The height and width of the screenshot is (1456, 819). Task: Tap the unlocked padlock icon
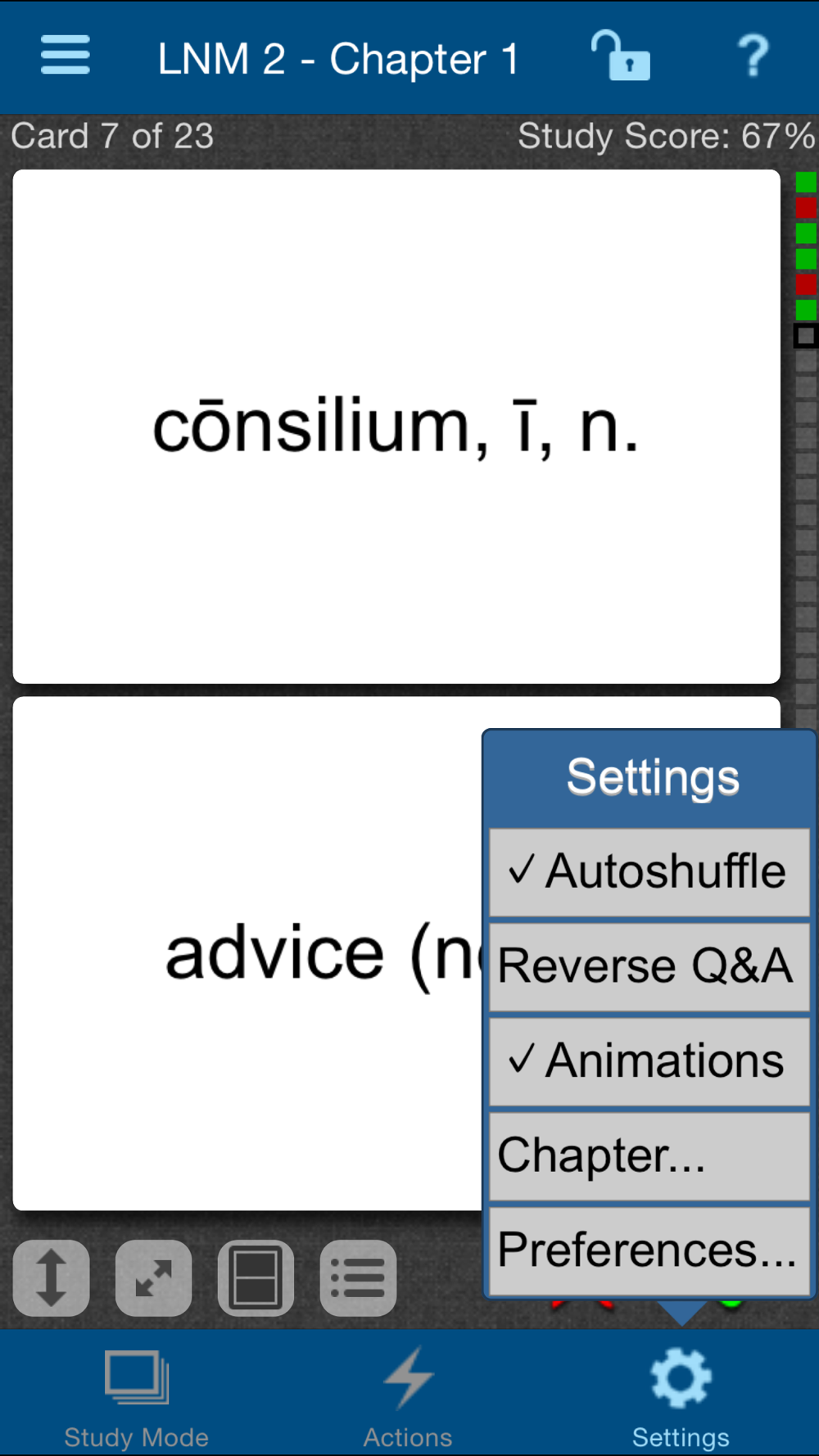[x=620, y=56]
